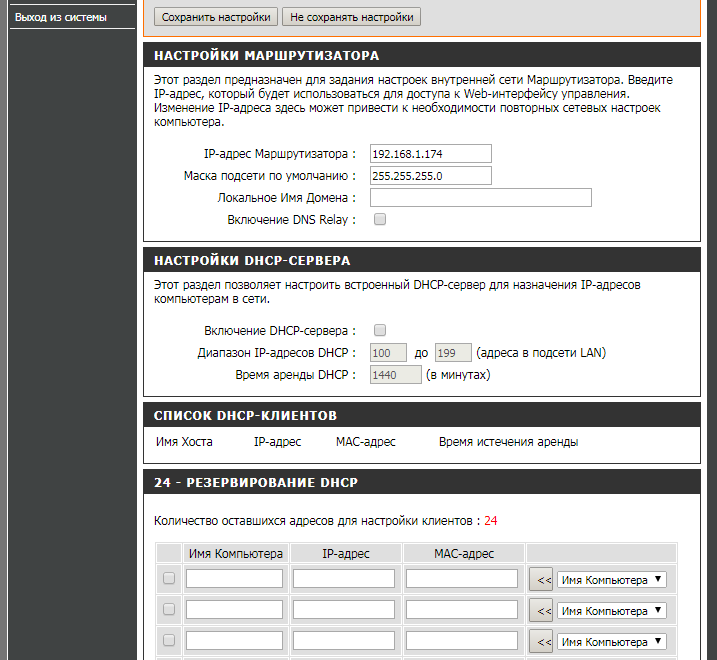The width and height of the screenshot is (717, 660).
Task: Open second row Имя Компьютера dropdown
Action: (x=612, y=610)
